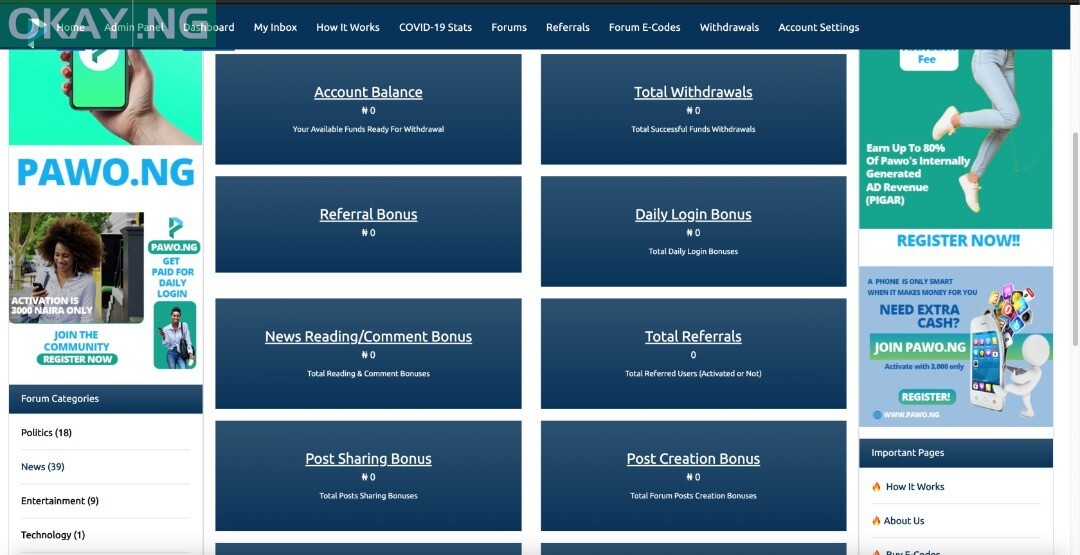Viewport: 1080px width, 555px height.
Task: Click the fire icon beside About Us
Action: (x=876, y=521)
